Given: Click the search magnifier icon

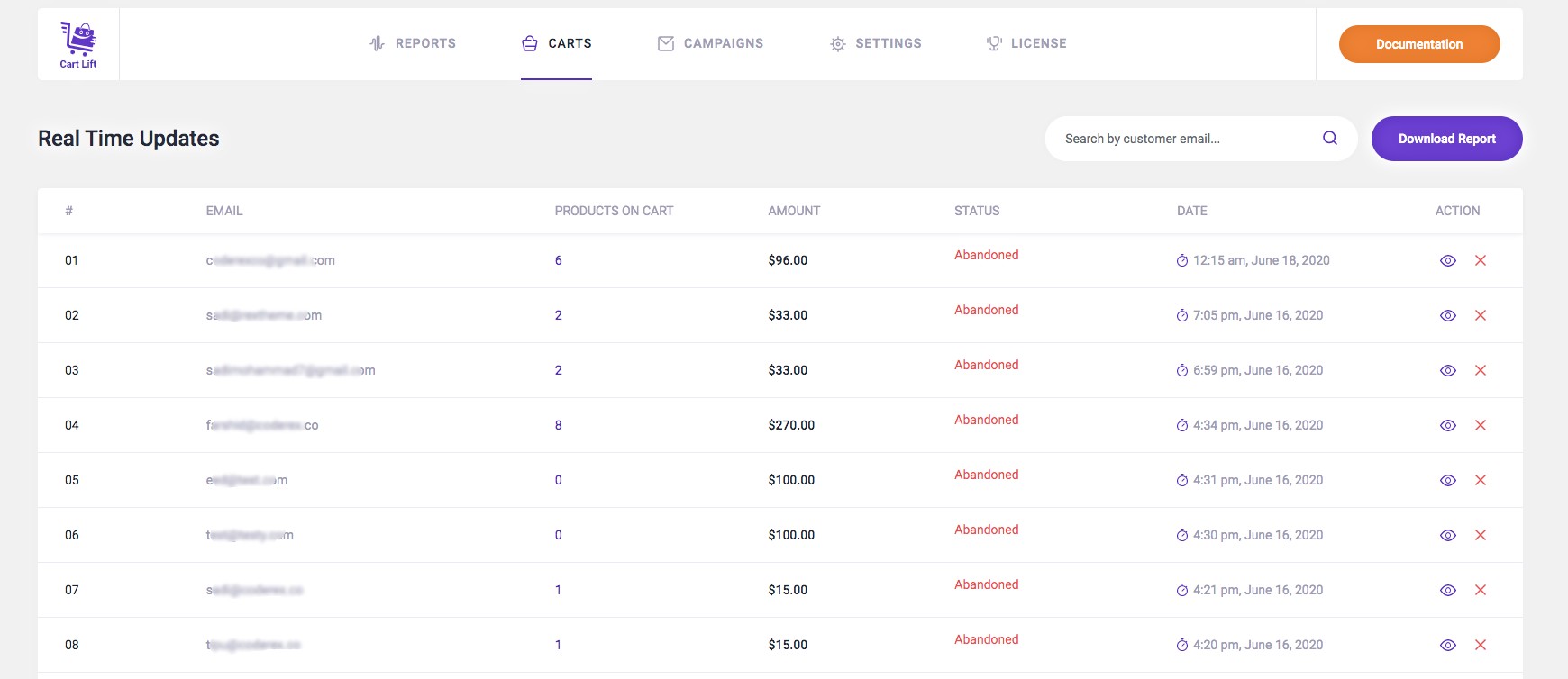Looking at the screenshot, I should [1330, 138].
